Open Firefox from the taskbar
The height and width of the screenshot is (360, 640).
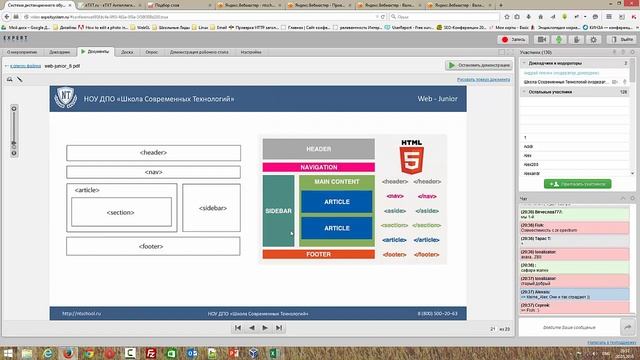tap(68, 353)
